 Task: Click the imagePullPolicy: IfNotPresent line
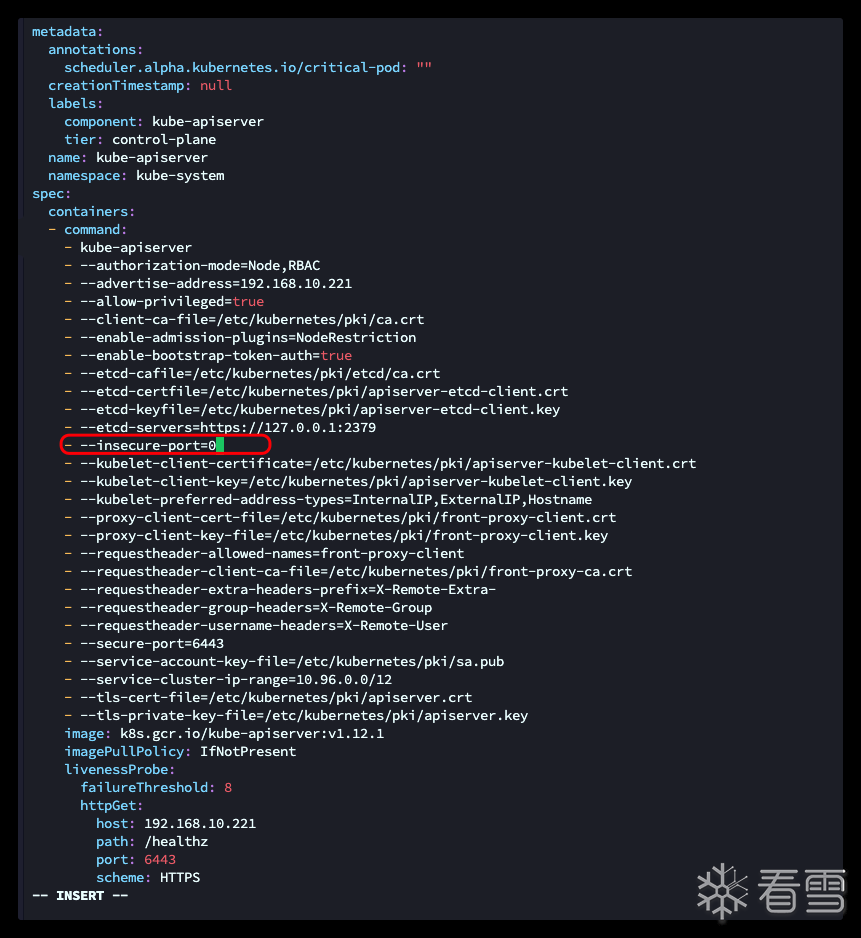coord(180,751)
